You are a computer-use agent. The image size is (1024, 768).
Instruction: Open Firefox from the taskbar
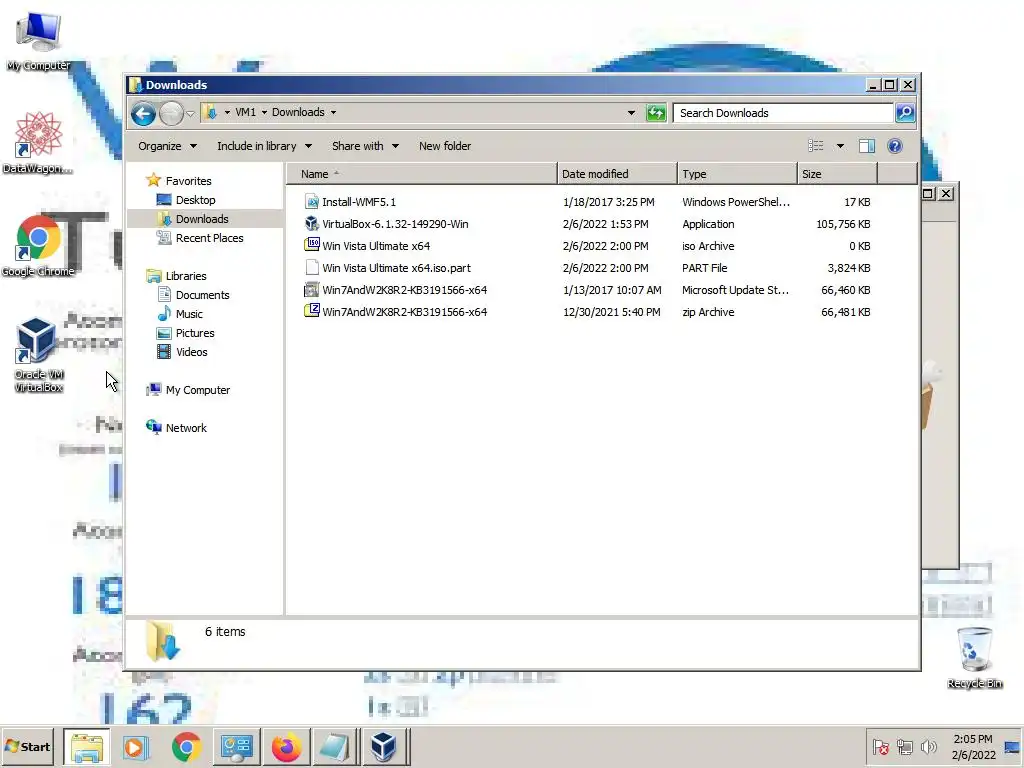click(286, 747)
